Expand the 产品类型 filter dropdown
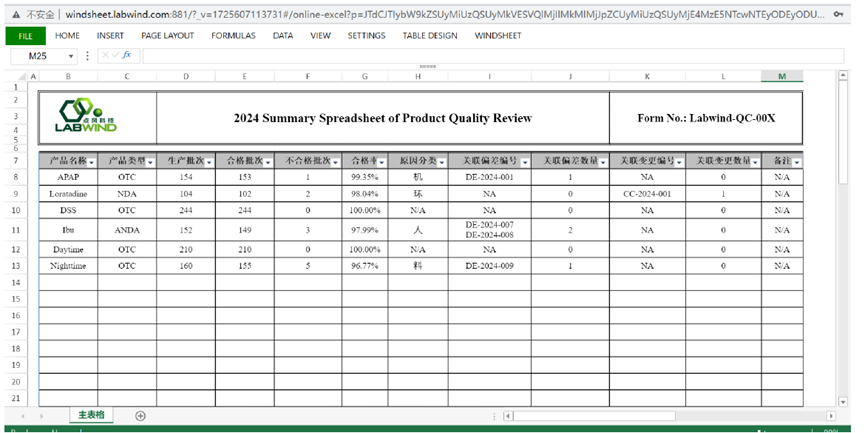The image size is (865, 433). click(x=150, y=161)
